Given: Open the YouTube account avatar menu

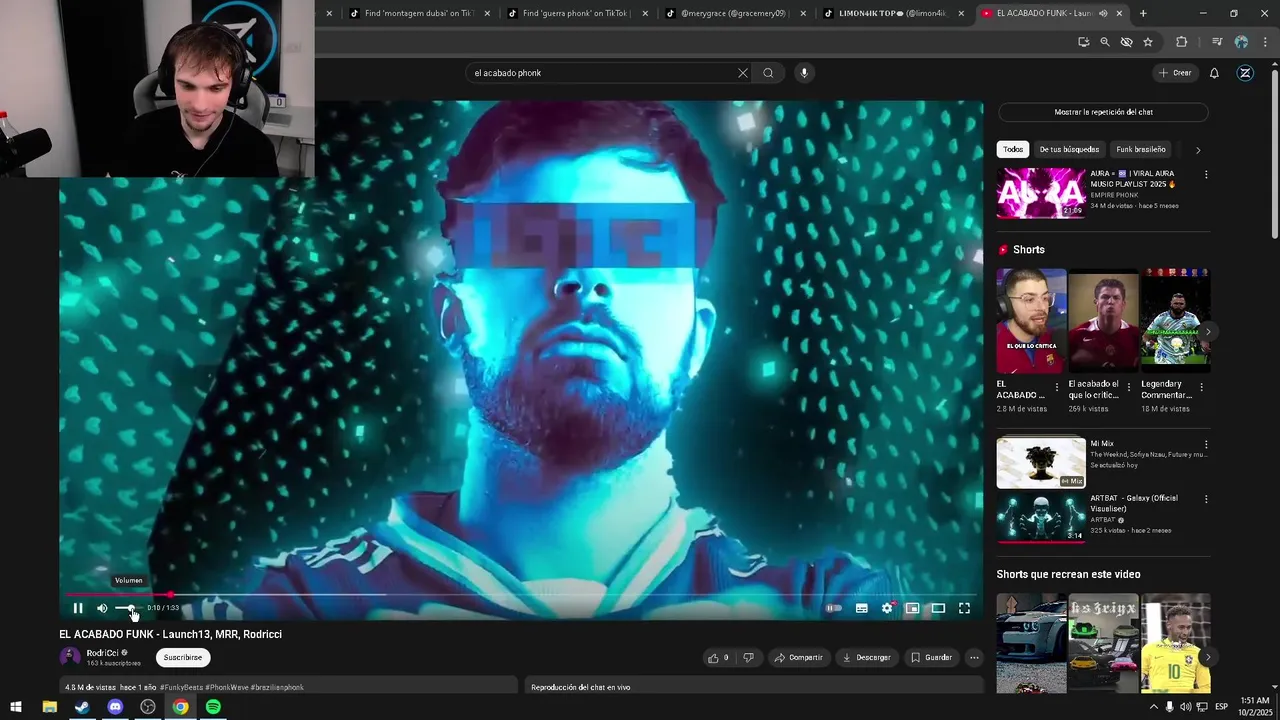Looking at the screenshot, I should click(1245, 73).
